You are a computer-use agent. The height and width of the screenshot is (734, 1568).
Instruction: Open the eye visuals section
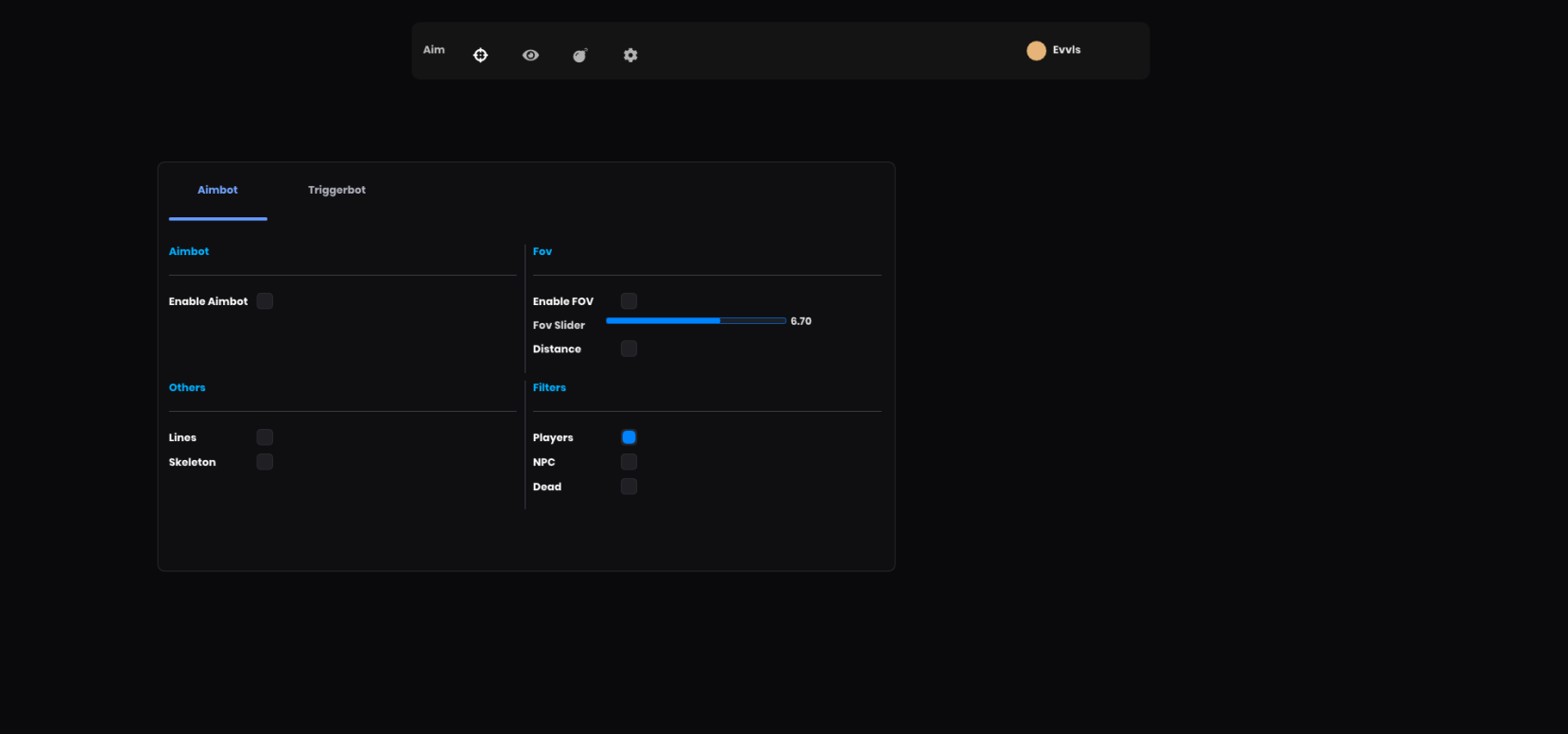pyautogui.click(x=530, y=55)
